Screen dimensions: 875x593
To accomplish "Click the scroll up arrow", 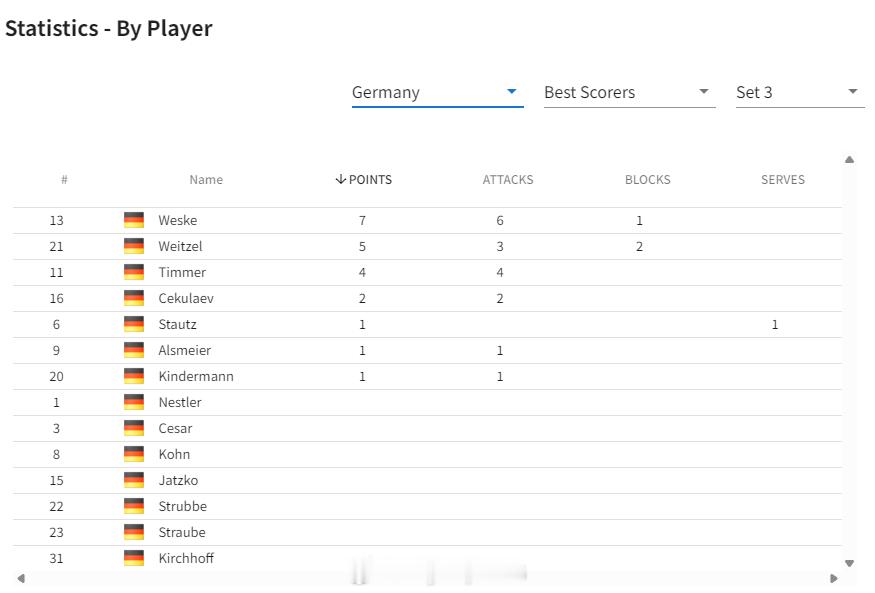I will [x=849, y=160].
